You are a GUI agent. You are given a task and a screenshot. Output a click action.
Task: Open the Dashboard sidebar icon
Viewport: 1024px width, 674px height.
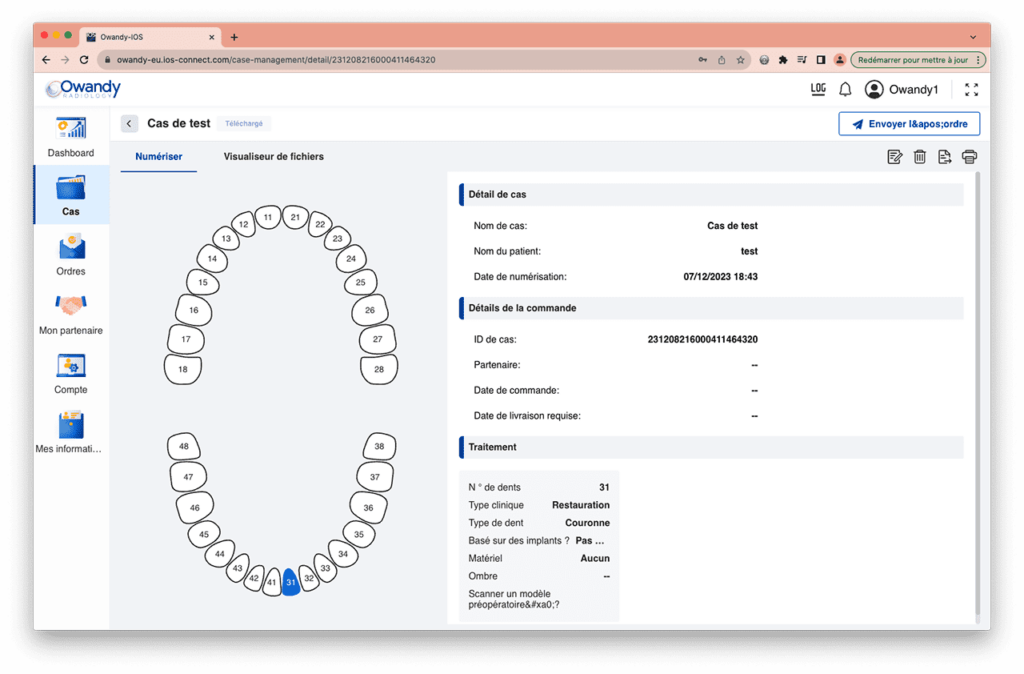(x=71, y=128)
